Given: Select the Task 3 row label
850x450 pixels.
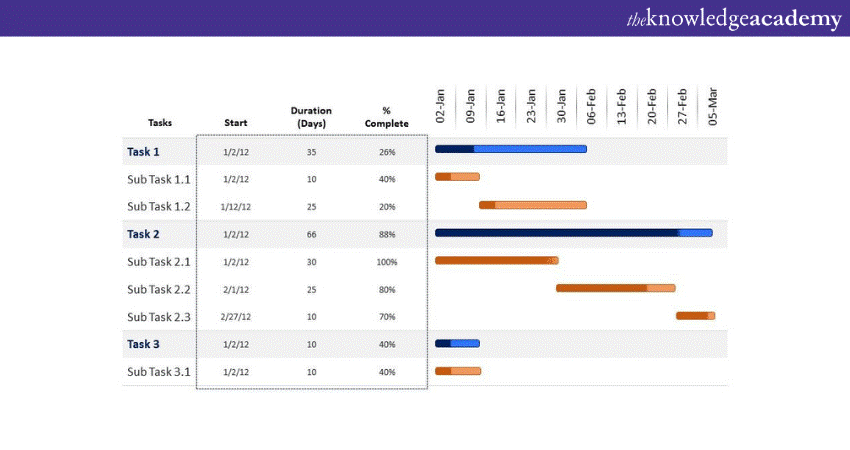Looking at the screenshot, I should click(x=143, y=344).
